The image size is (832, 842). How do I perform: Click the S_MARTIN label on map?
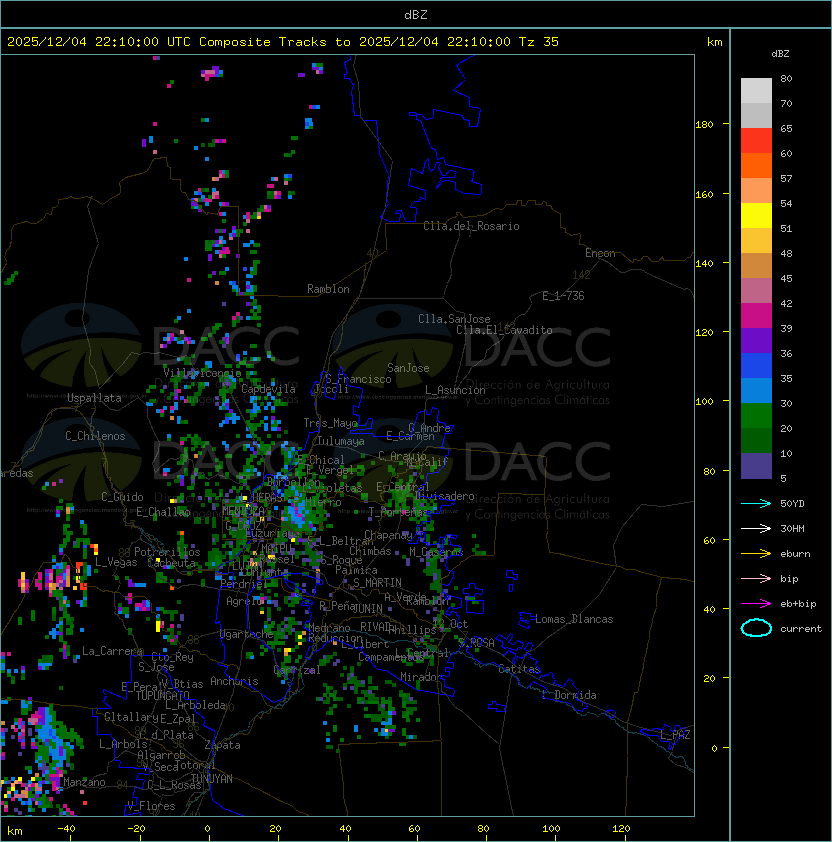377,583
